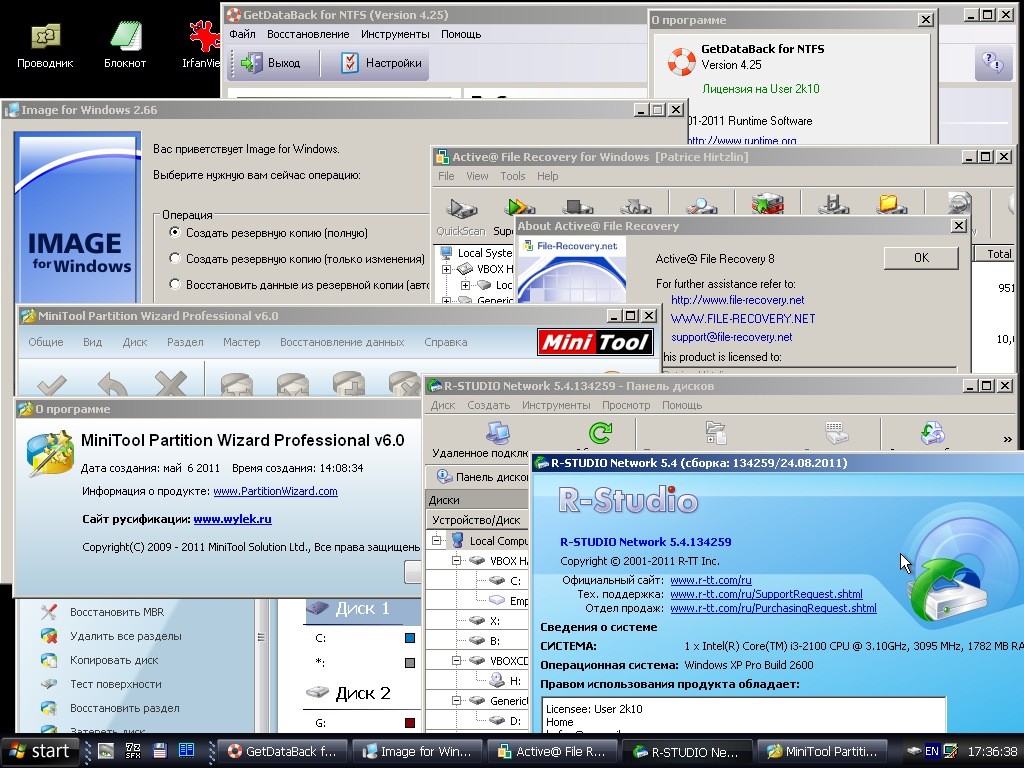This screenshot has width=1024, height=768.
Task: Click OK in About Active@ File Recovery
Action: click(x=921, y=257)
